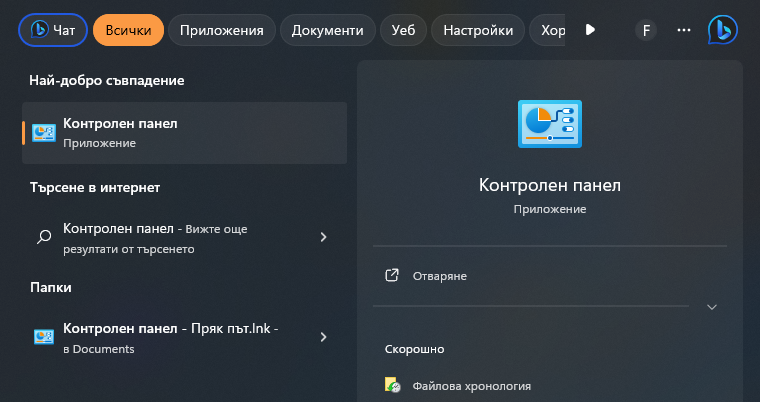Viewport: 760px width, 402px height.
Task: Click the Контролен панел title in preview pane
Action: [550, 185]
